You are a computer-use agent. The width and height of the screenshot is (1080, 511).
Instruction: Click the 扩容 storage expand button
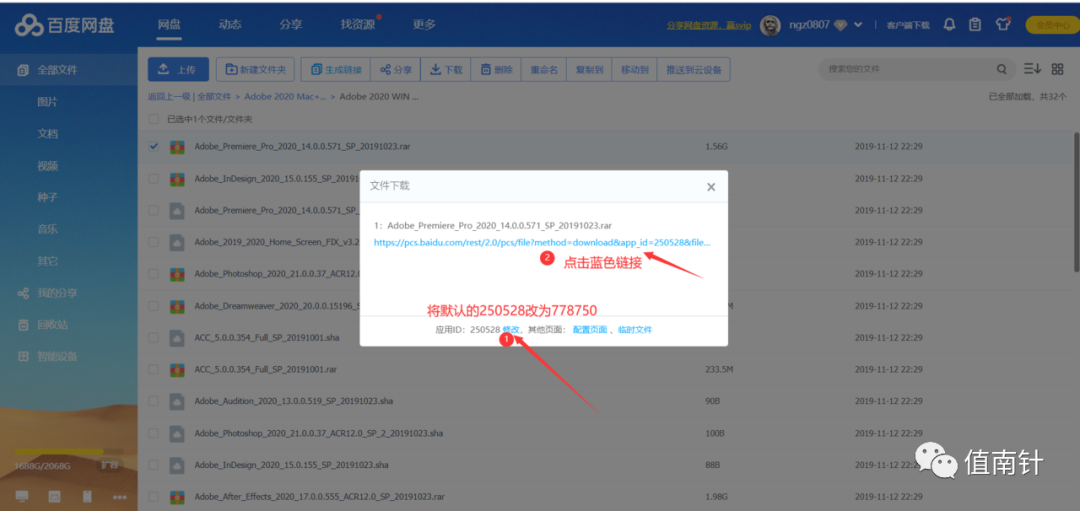108,465
